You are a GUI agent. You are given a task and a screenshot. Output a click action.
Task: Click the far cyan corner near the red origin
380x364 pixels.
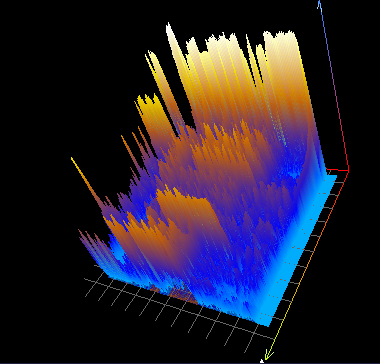click(332, 176)
